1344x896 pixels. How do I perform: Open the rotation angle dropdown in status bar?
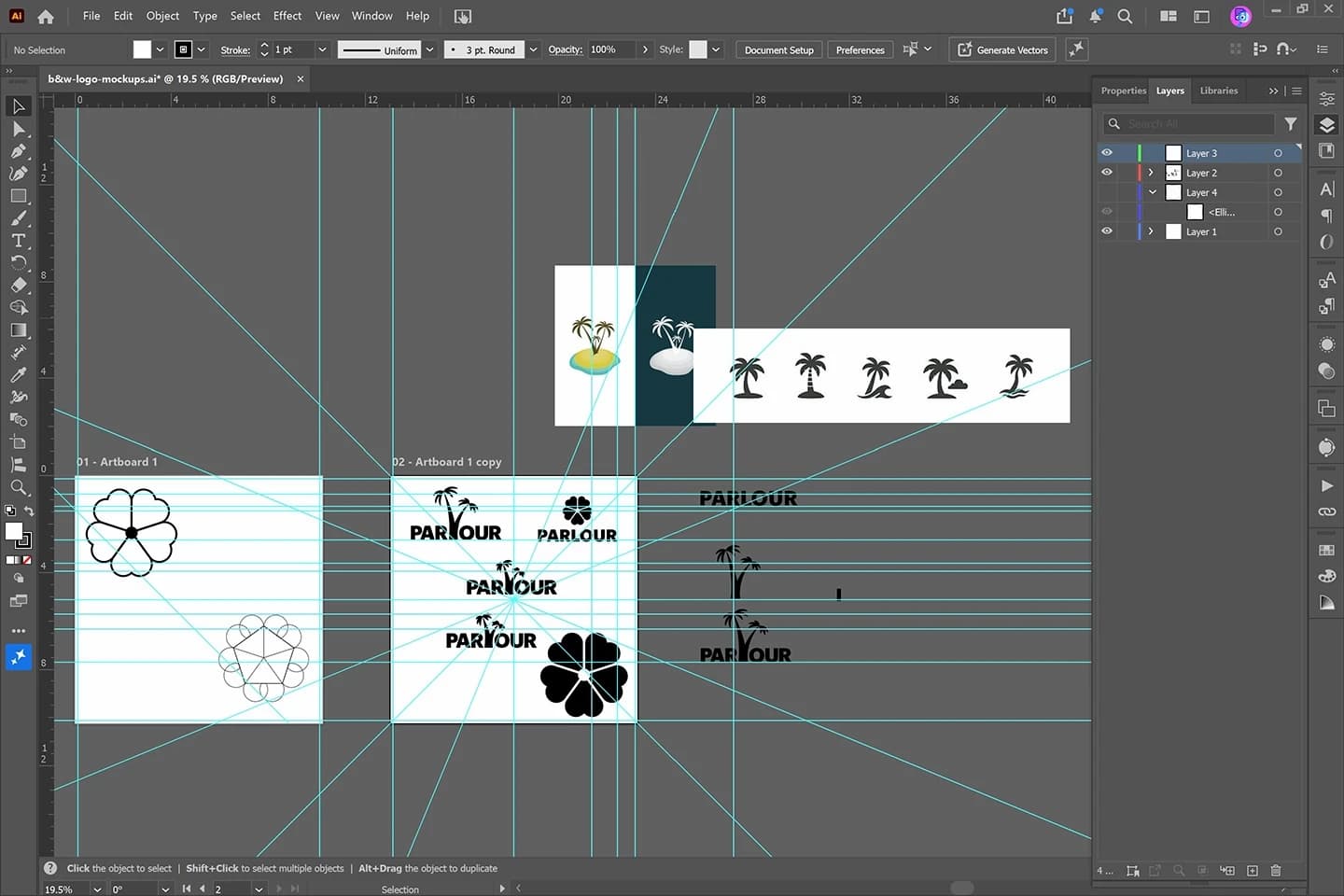point(164,889)
